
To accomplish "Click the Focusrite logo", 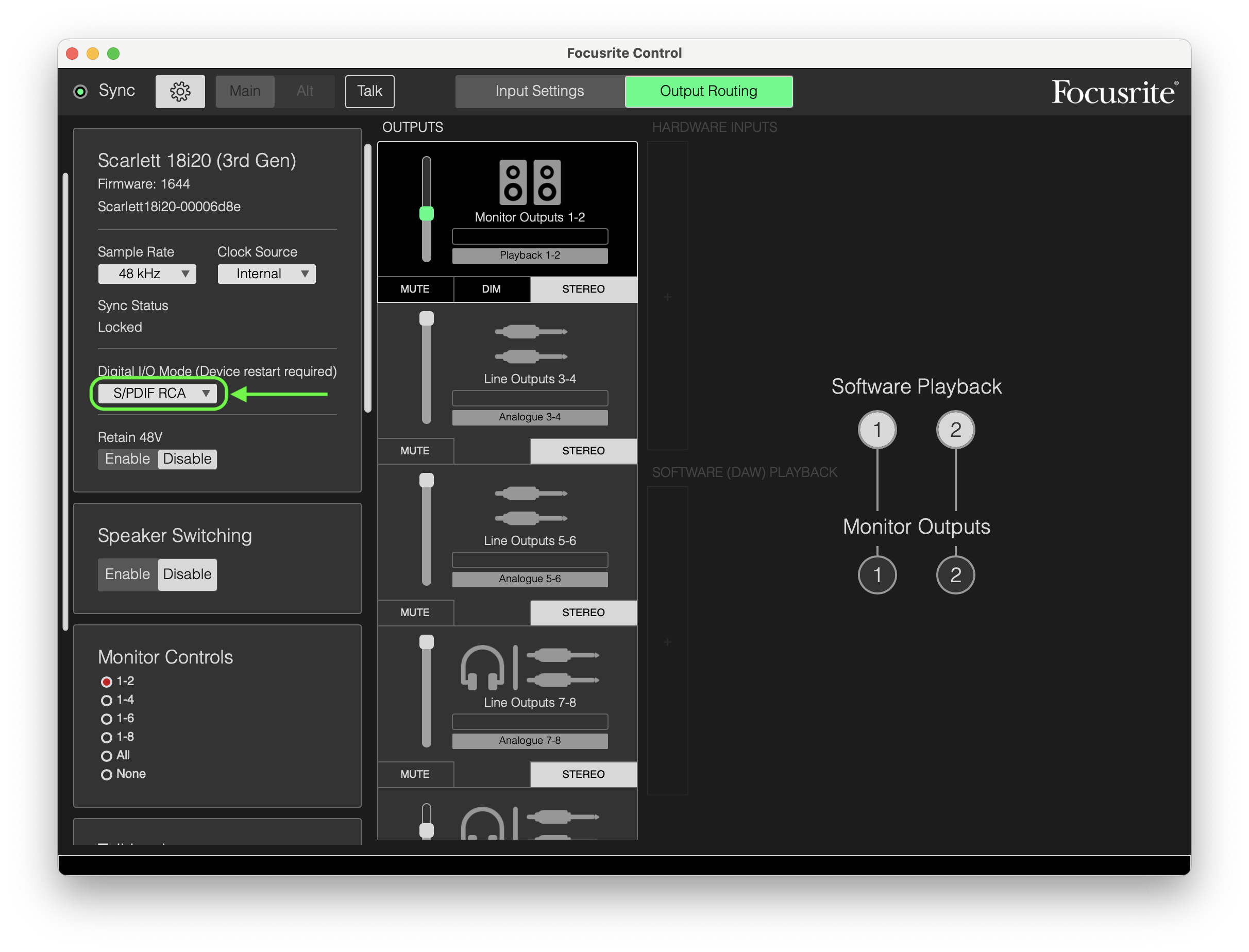I will [x=1115, y=92].
